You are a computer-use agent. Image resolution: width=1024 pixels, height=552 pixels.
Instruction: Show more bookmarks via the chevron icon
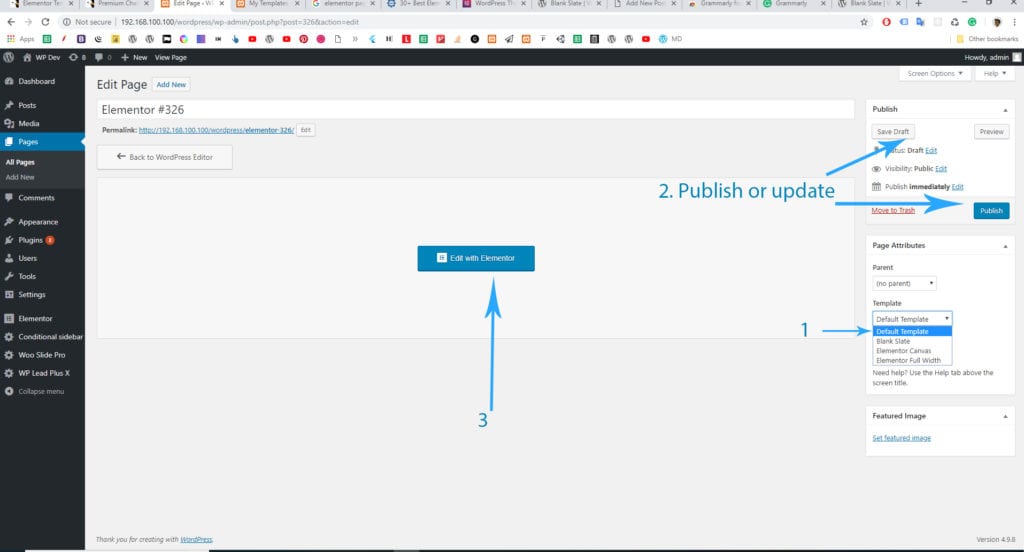coord(355,39)
